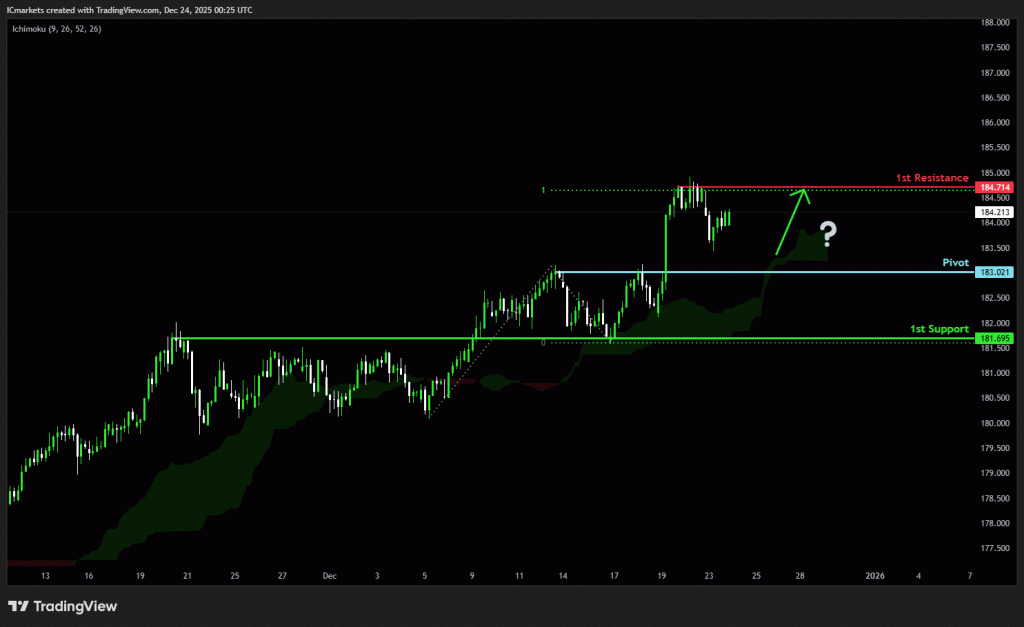The image size is (1024, 627).
Task: Click the Pivot label
Action: 956,262
